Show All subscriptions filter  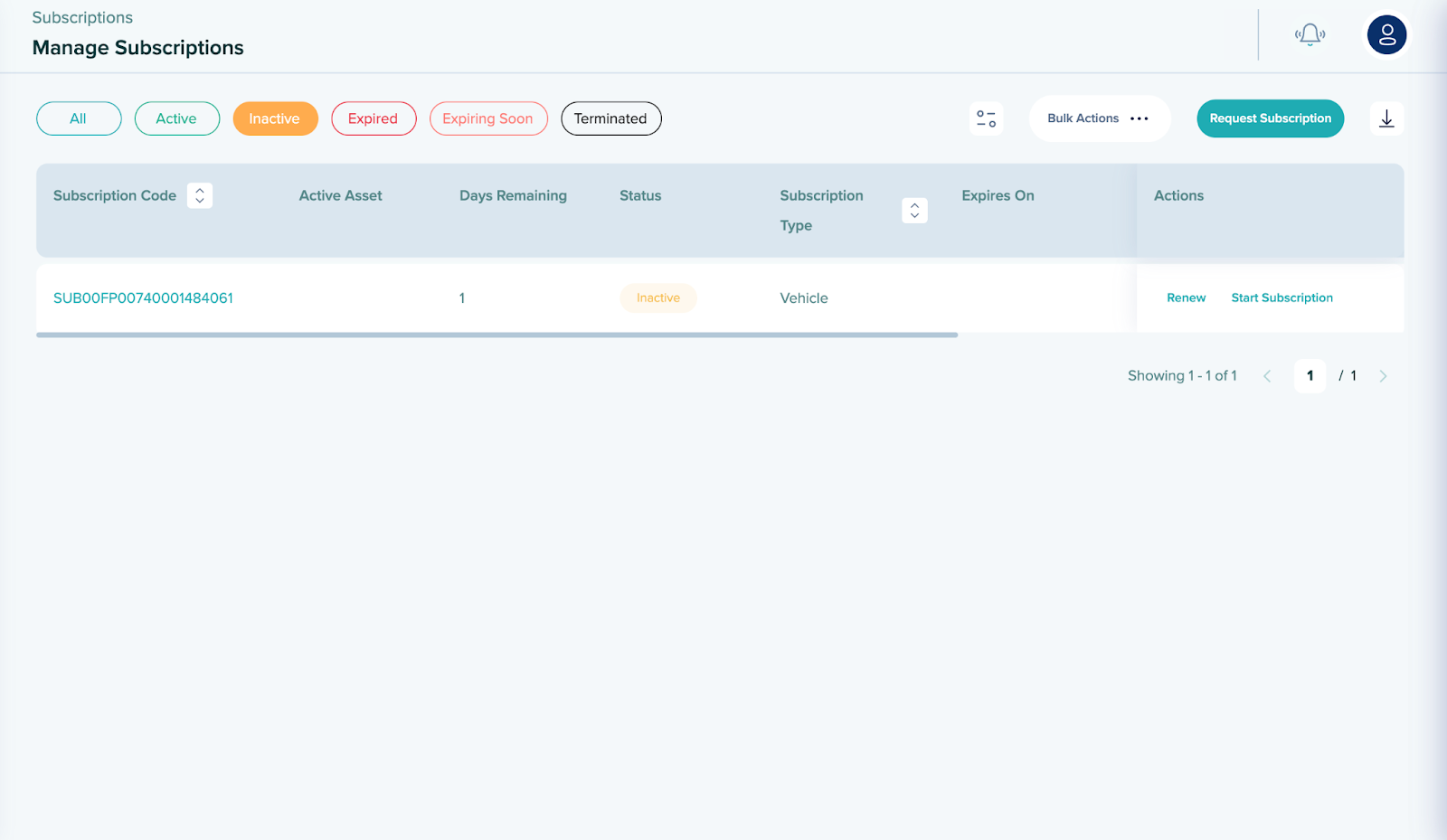[79, 118]
